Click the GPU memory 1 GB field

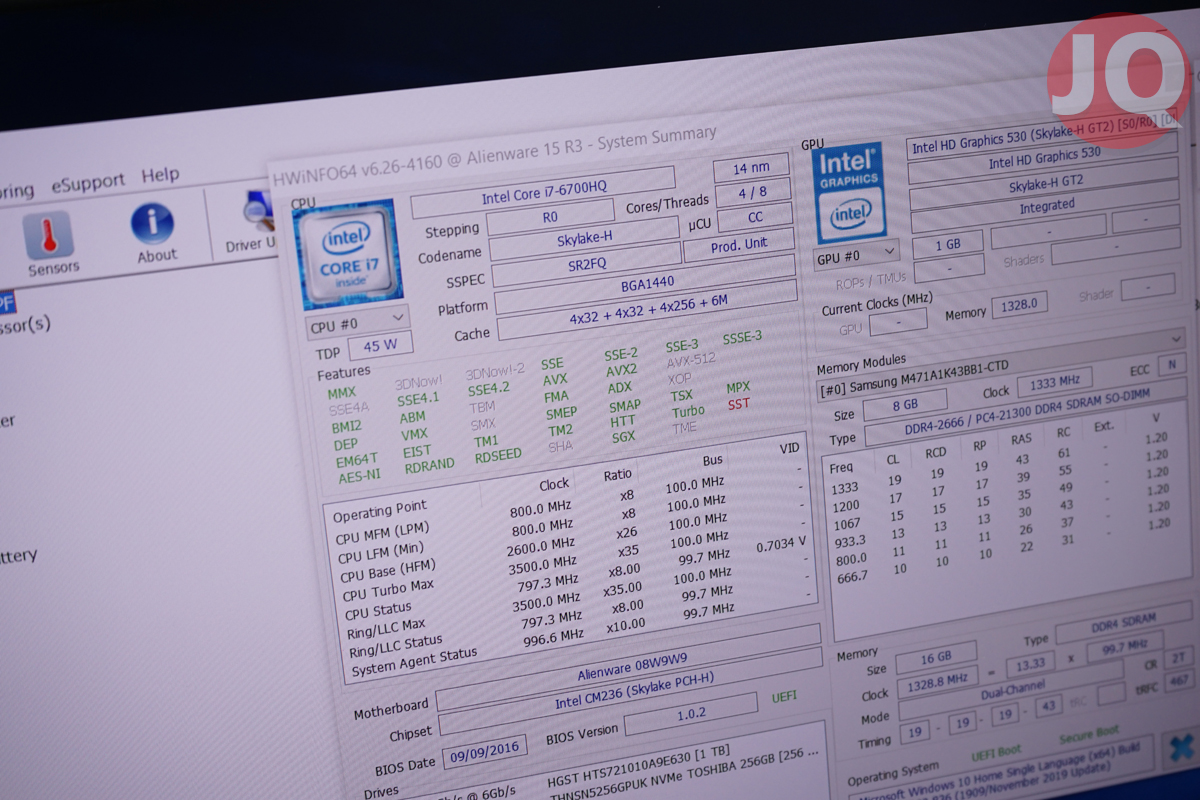[x=947, y=245]
